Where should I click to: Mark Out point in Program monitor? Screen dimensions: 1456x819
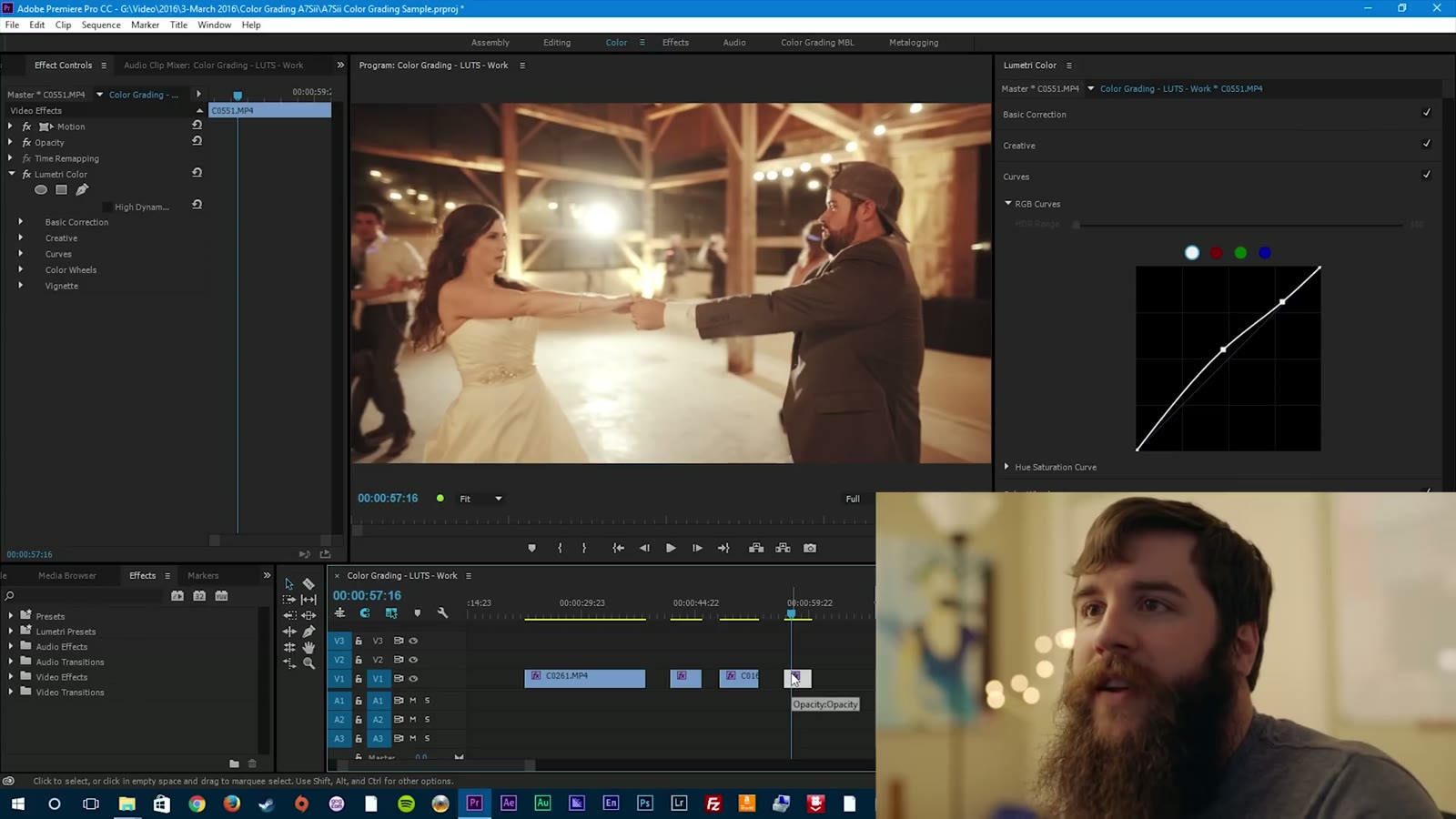click(584, 548)
